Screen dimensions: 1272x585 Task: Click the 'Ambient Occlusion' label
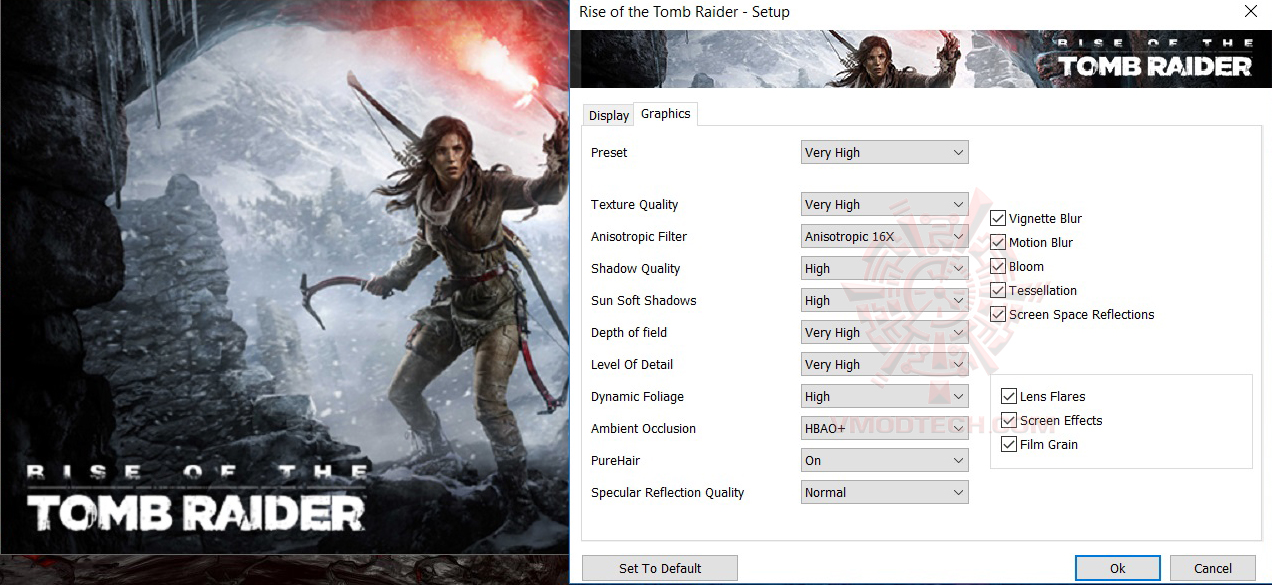click(x=643, y=428)
